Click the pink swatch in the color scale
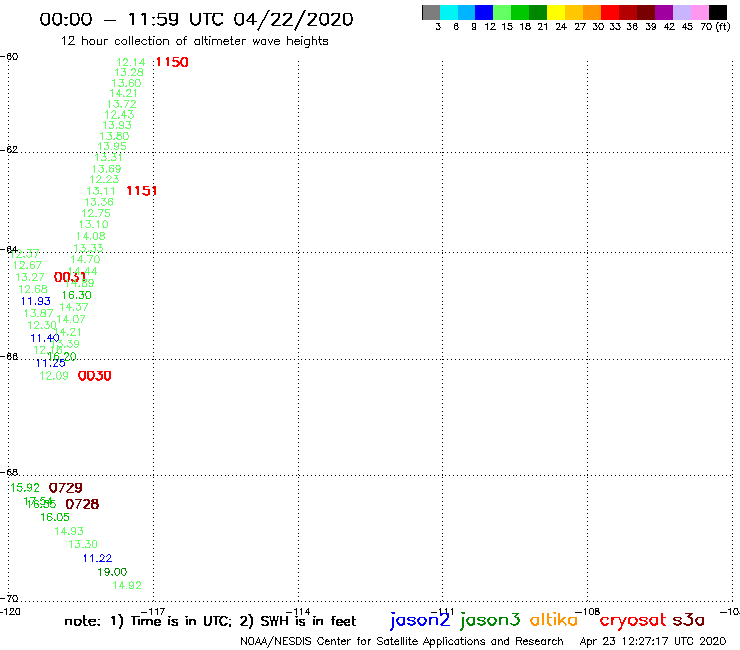Screen dimensions: 740x650 point(699,12)
